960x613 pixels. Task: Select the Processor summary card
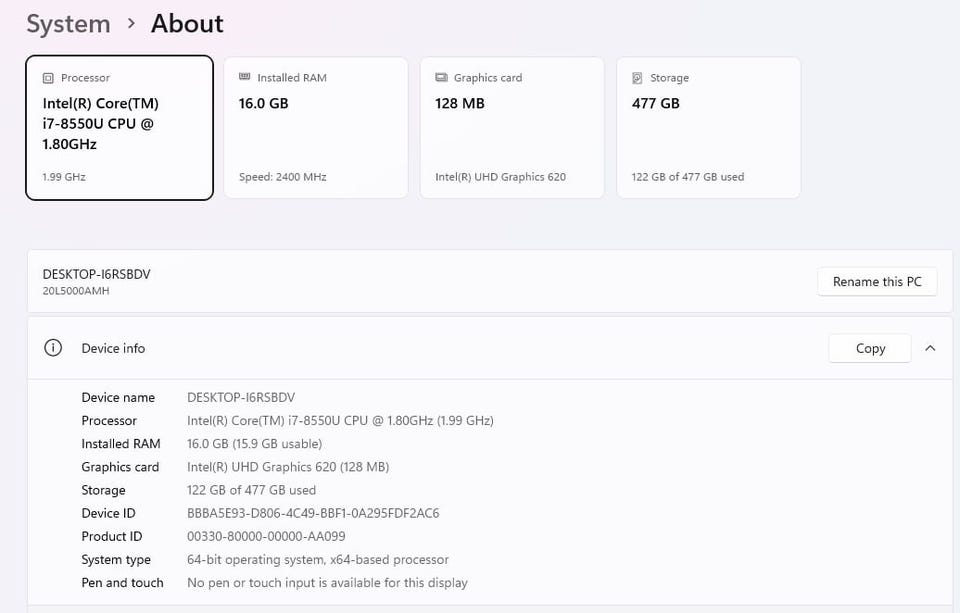pos(119,127)
